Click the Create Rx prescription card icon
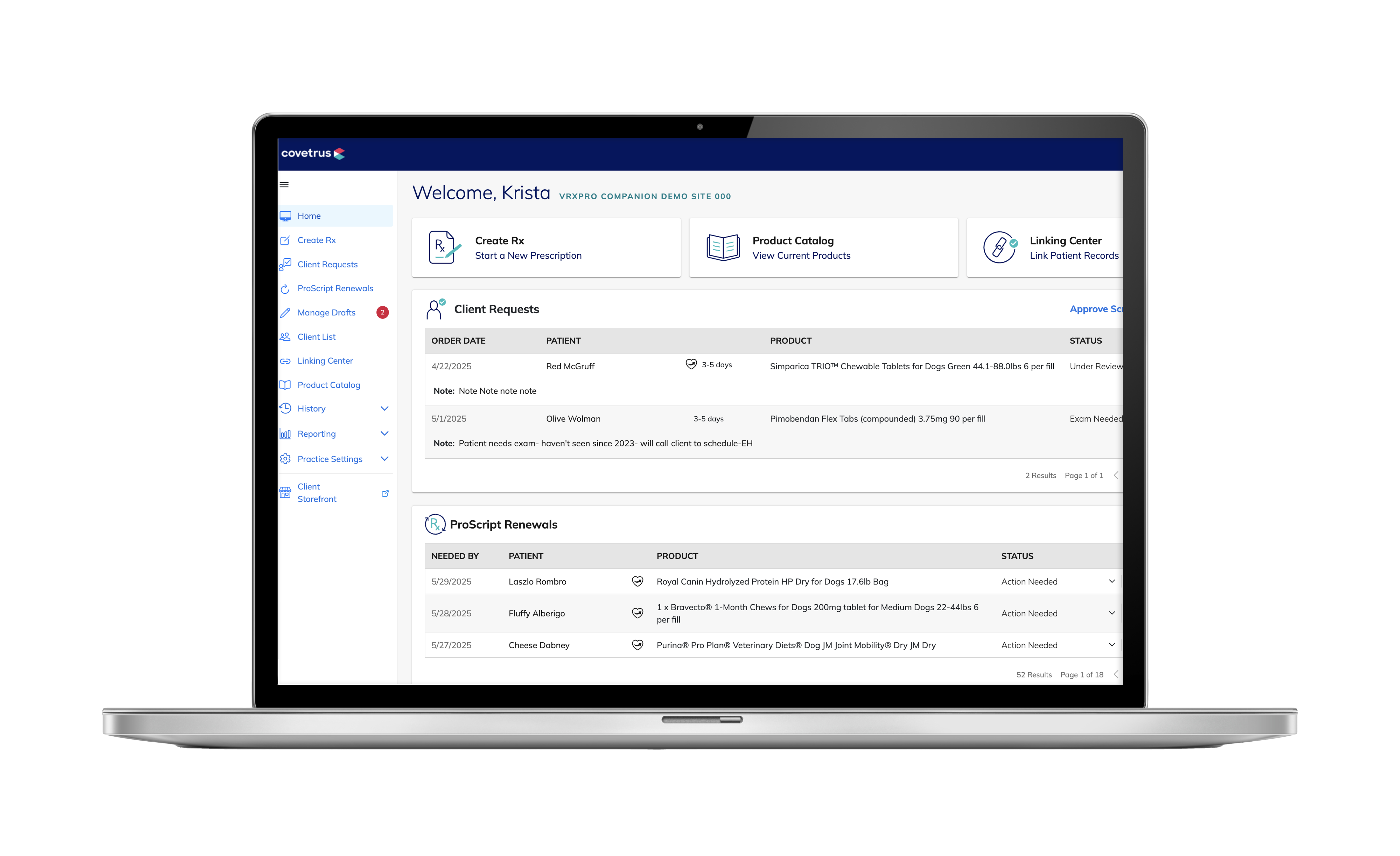The height and width of the screenshot is (856, 1400). tap(444, 247)
